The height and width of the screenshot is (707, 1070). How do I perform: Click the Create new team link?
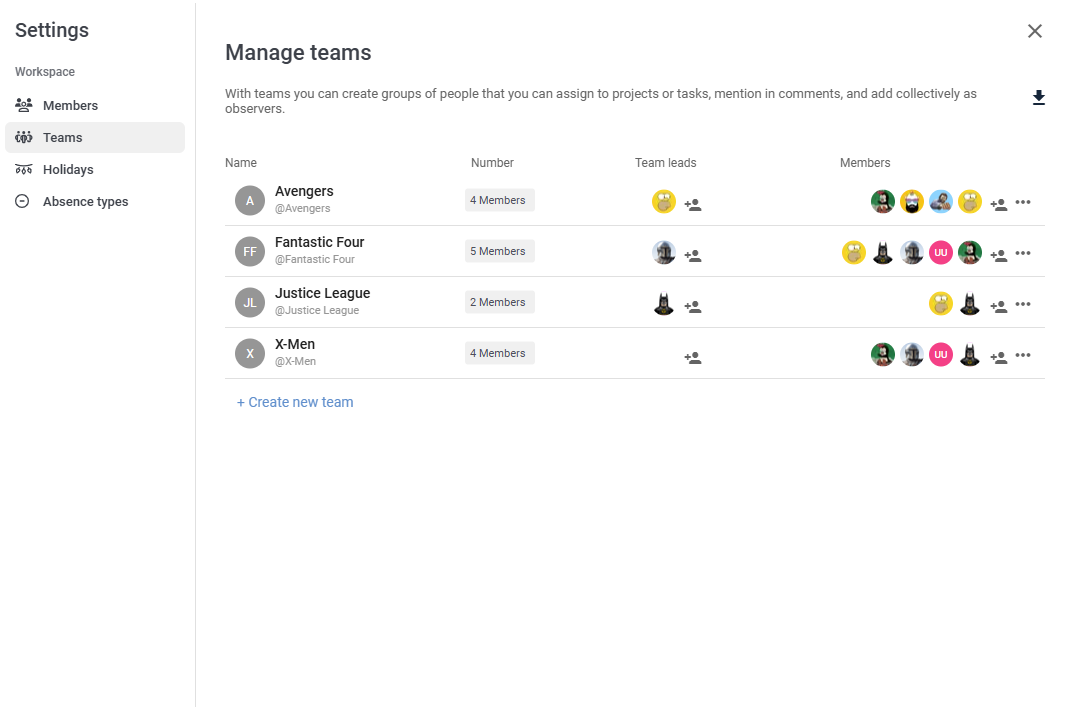point(295,402)
